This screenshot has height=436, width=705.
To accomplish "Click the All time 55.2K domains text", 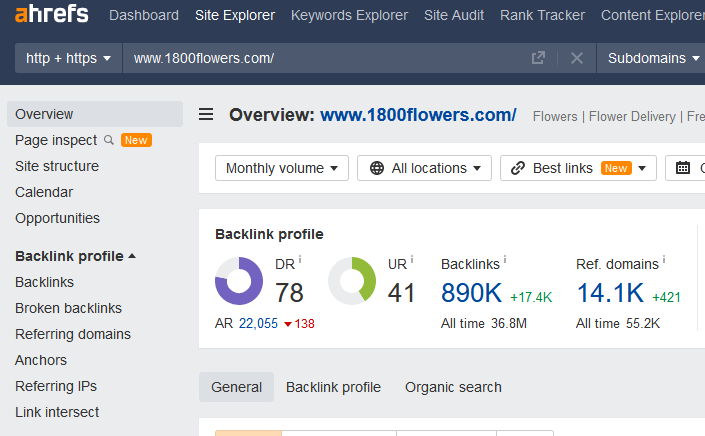I will (618, 324).
